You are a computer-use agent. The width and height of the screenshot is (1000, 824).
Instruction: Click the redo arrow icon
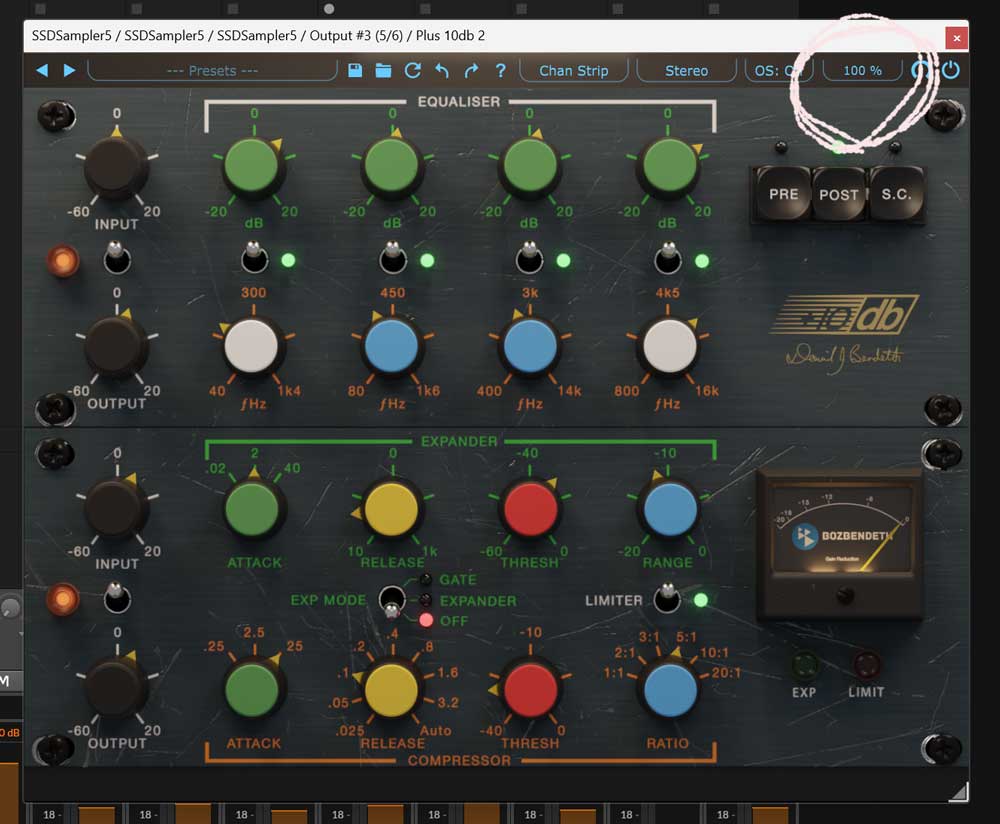pos(471,70)
